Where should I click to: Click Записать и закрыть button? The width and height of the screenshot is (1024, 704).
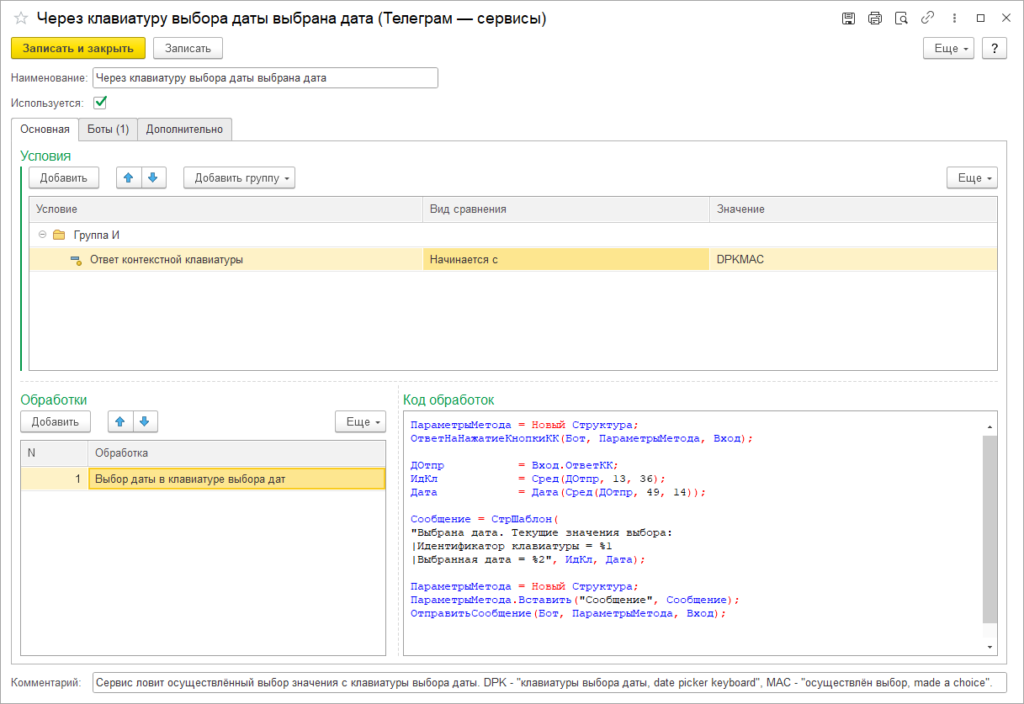pos(78,48)
